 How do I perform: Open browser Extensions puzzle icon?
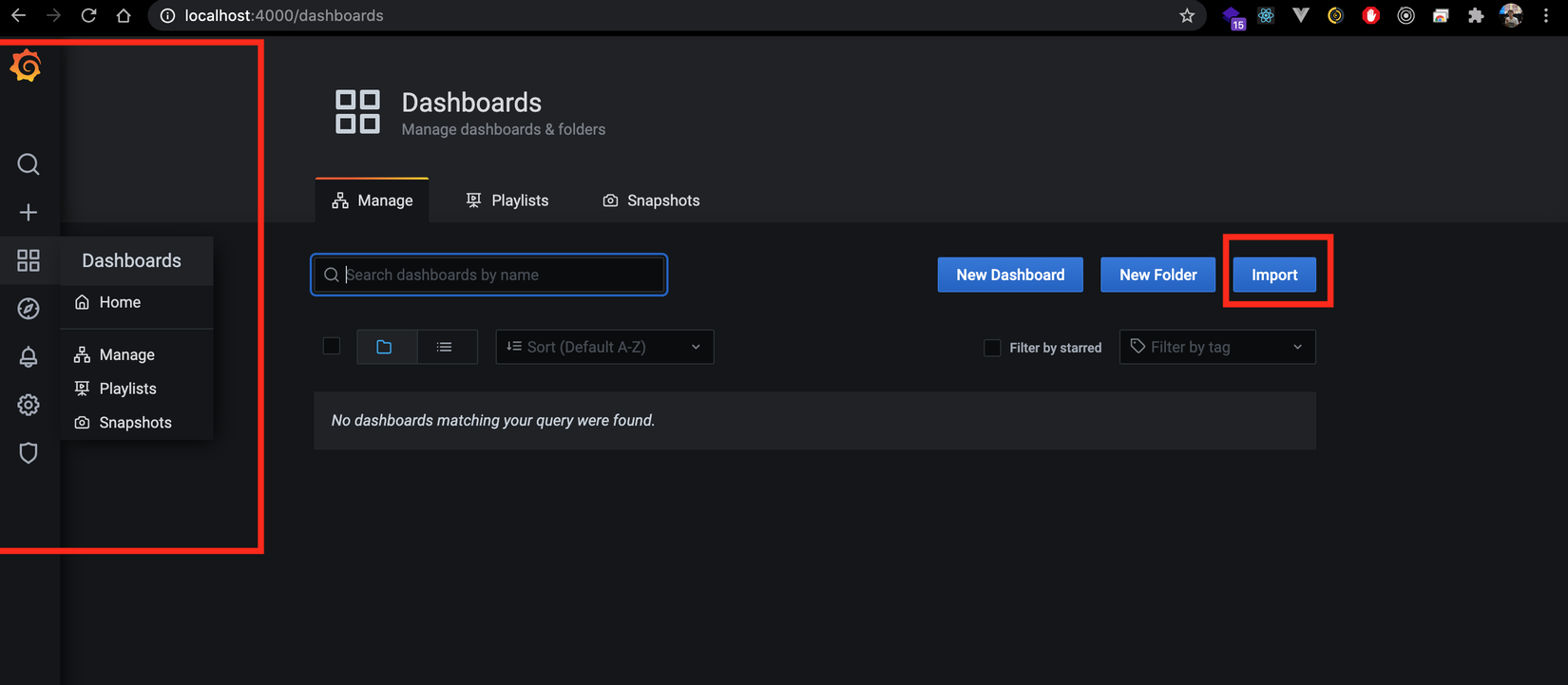coord(1476,15)
